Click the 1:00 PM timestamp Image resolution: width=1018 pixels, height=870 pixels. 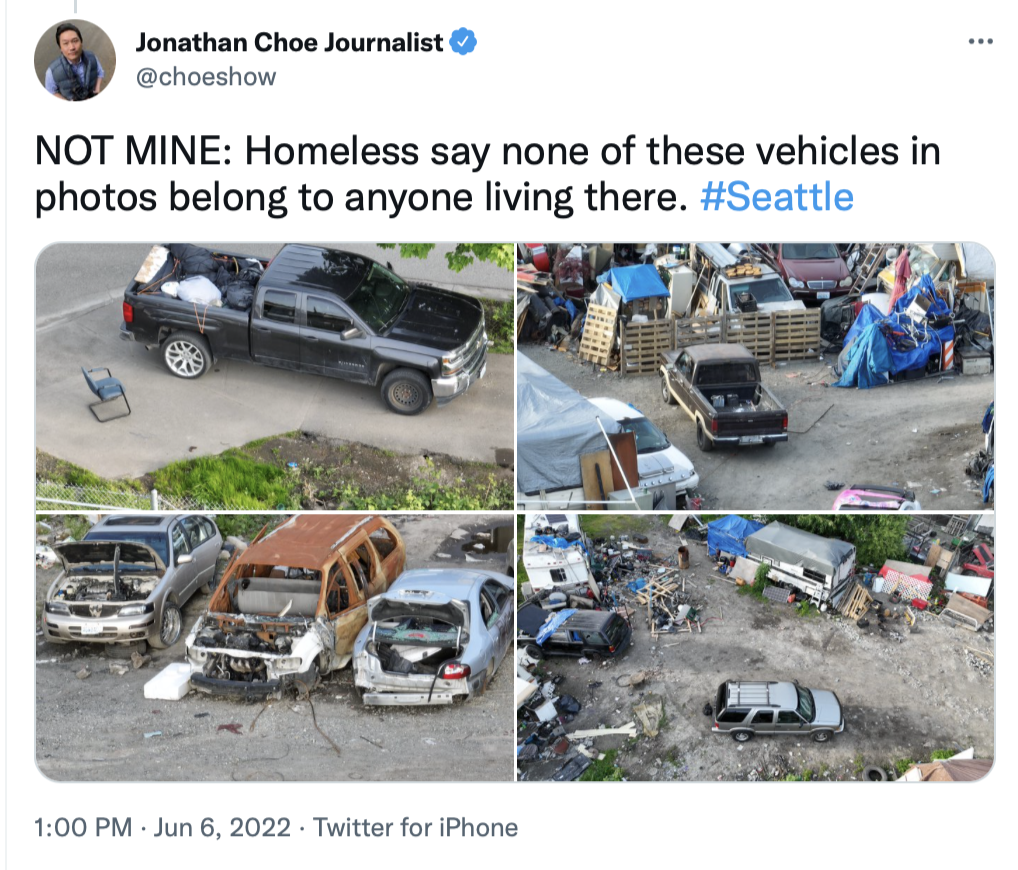(82, 828)
